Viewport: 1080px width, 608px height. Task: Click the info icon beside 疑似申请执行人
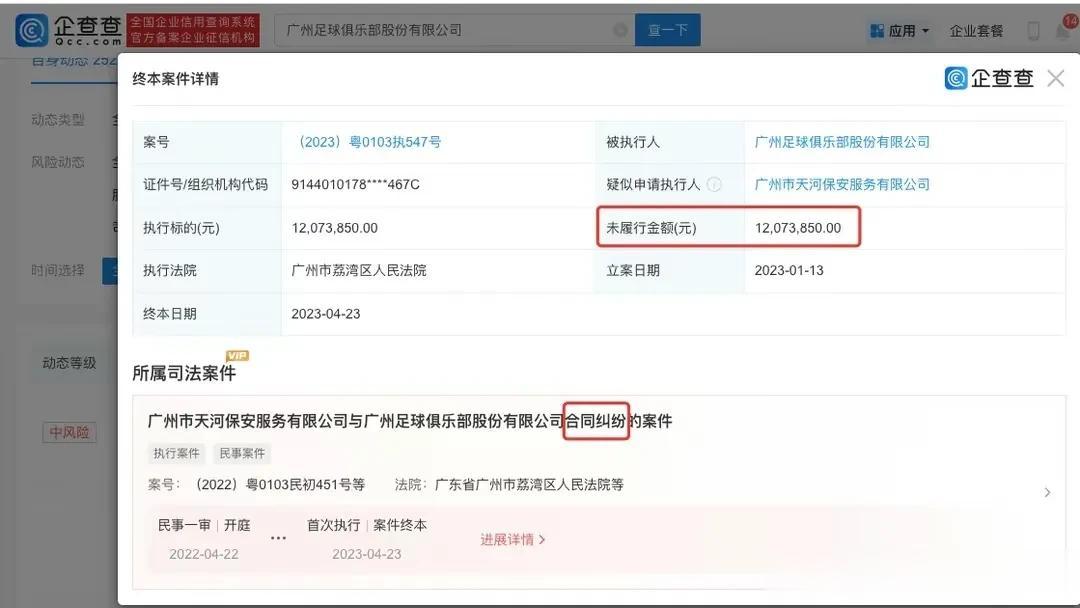click(x=714, y=185)
